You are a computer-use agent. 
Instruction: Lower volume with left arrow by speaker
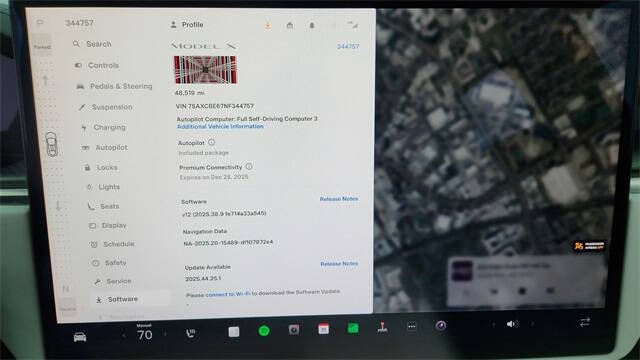point(493,324)
